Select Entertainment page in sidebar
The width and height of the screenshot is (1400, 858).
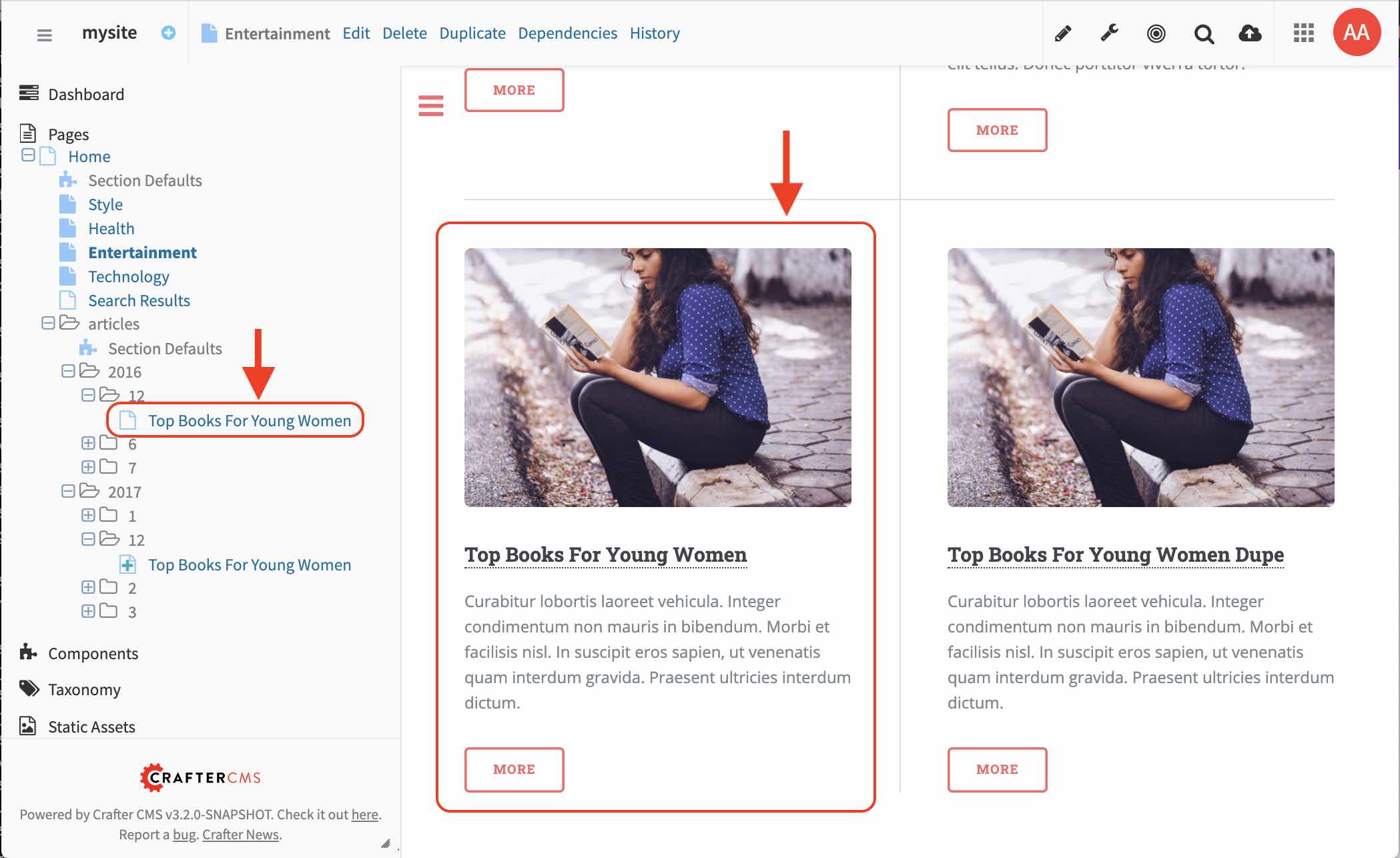coord(142,251)
